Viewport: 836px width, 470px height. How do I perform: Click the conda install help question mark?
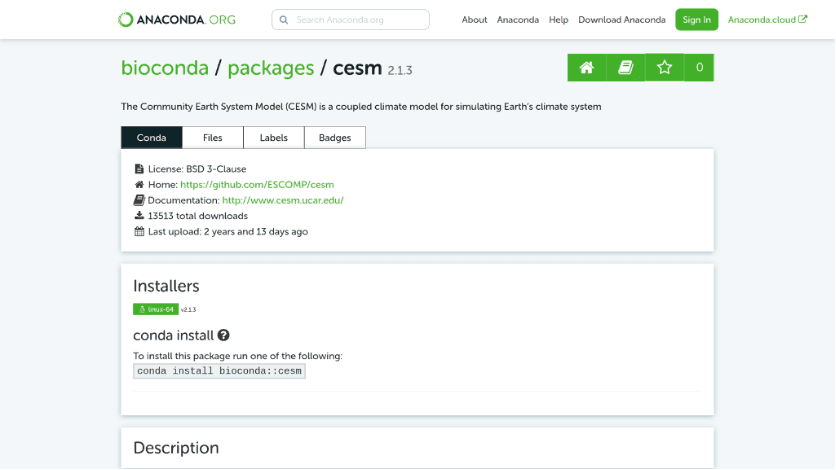pyautogui.click(x=223, y=335)
